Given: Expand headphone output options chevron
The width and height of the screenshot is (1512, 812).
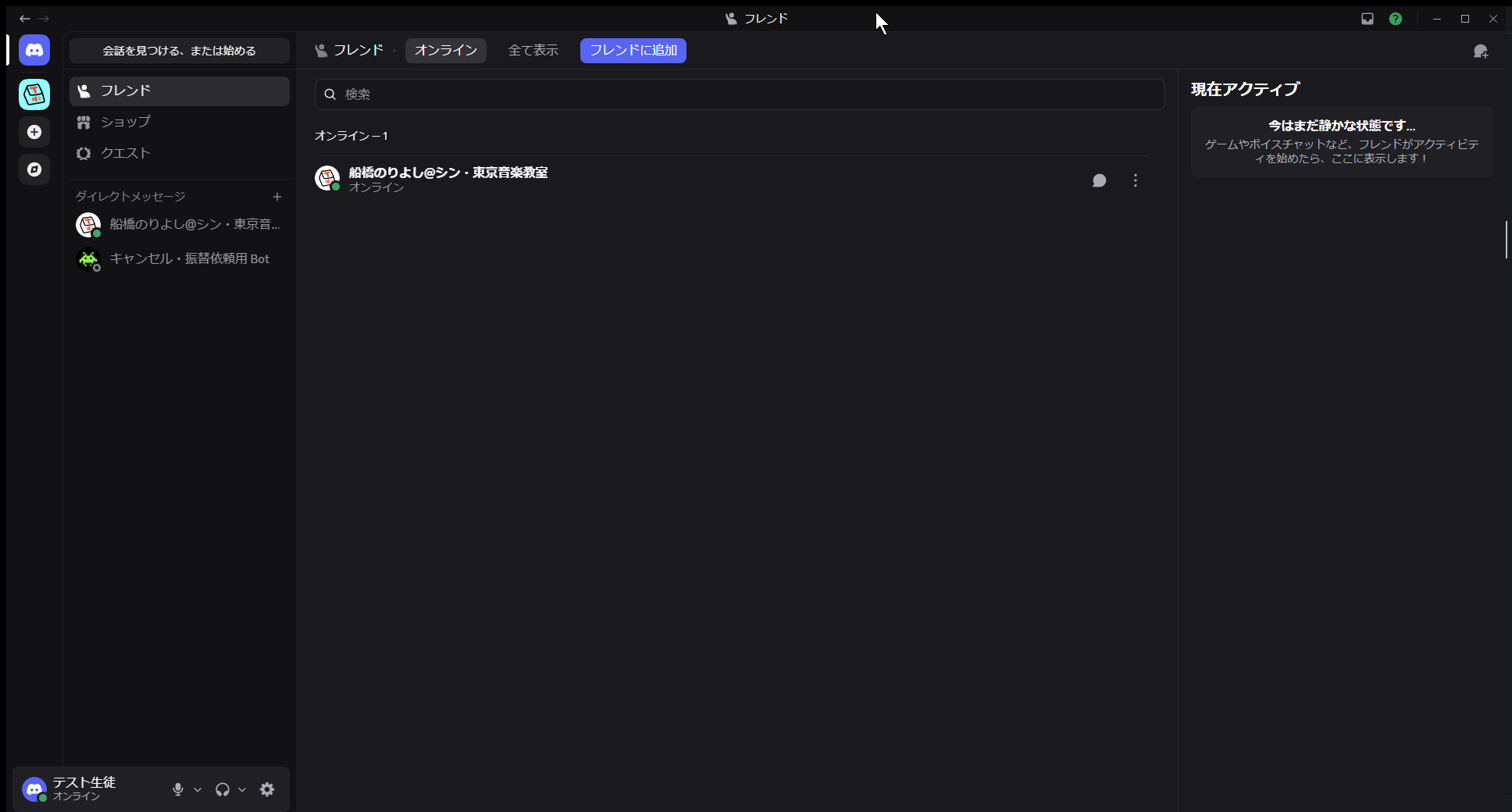Looking at the screenshot, I should tap(242, 789).
